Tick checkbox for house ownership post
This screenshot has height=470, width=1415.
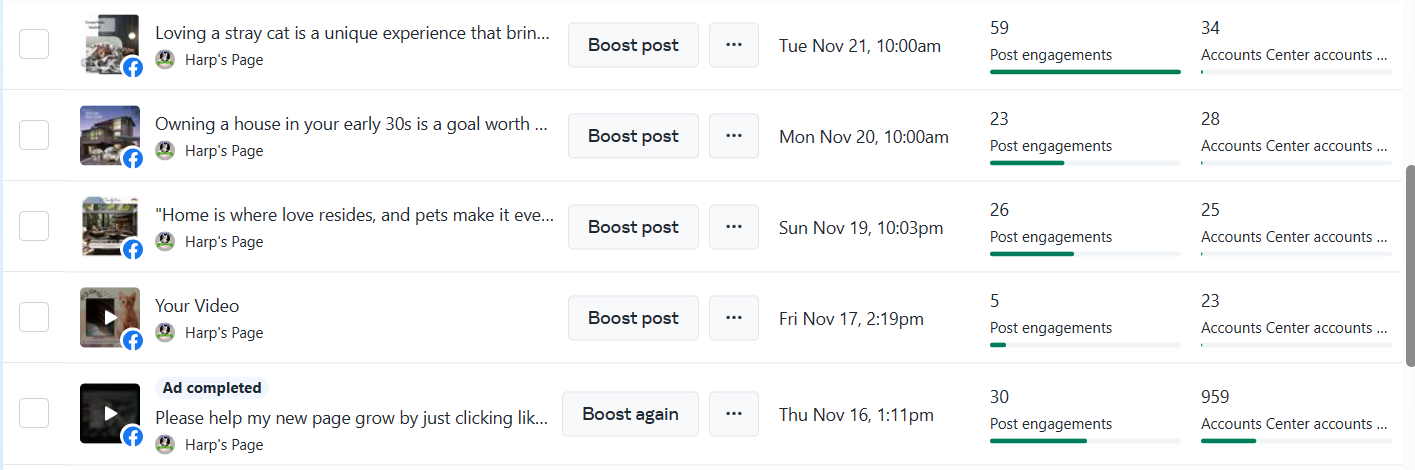coord(34,136)
